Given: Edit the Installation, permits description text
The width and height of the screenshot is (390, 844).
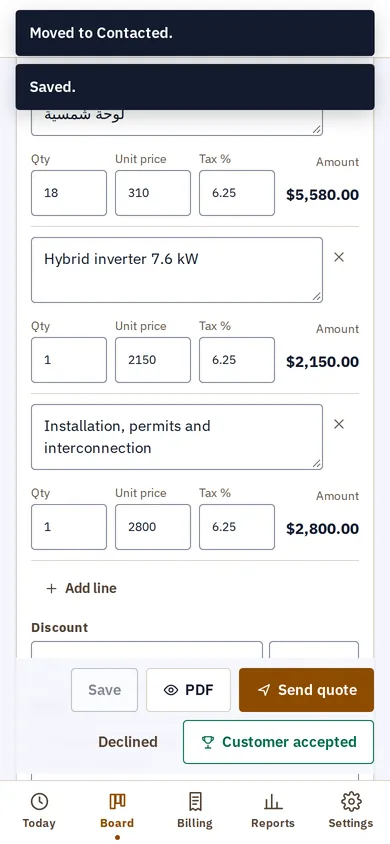Looking at the screenshot, I should (177, 437).
